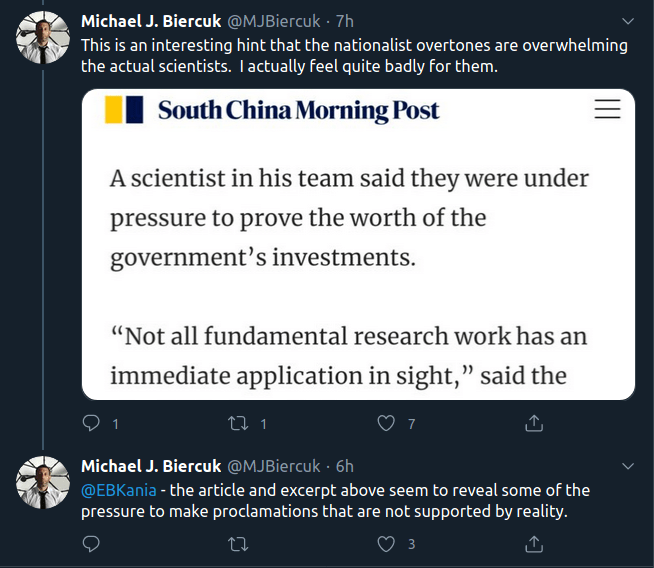Viewport: 654px width, 568px height.
Task: Expand the first tweet's more options chevron
Action: 627,21
